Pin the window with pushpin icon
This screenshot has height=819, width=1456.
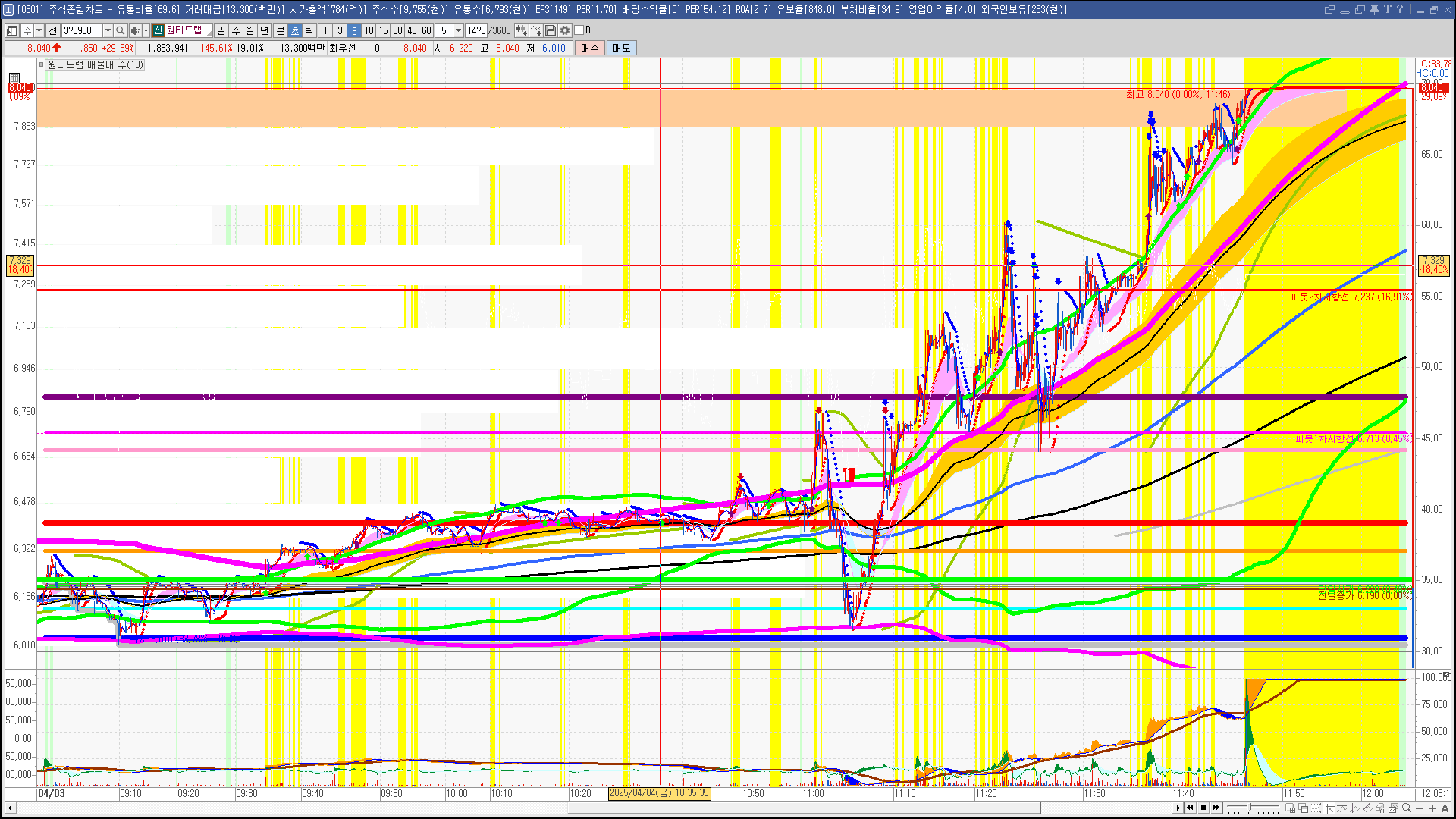pos(1374,9)
